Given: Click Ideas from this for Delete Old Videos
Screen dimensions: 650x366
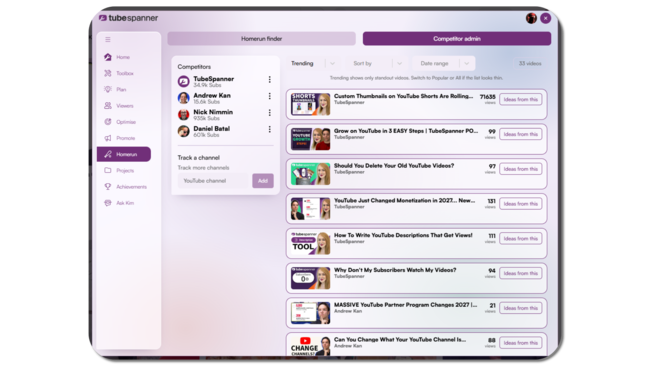Looking at the screenshot, I should tap(521, 169).
